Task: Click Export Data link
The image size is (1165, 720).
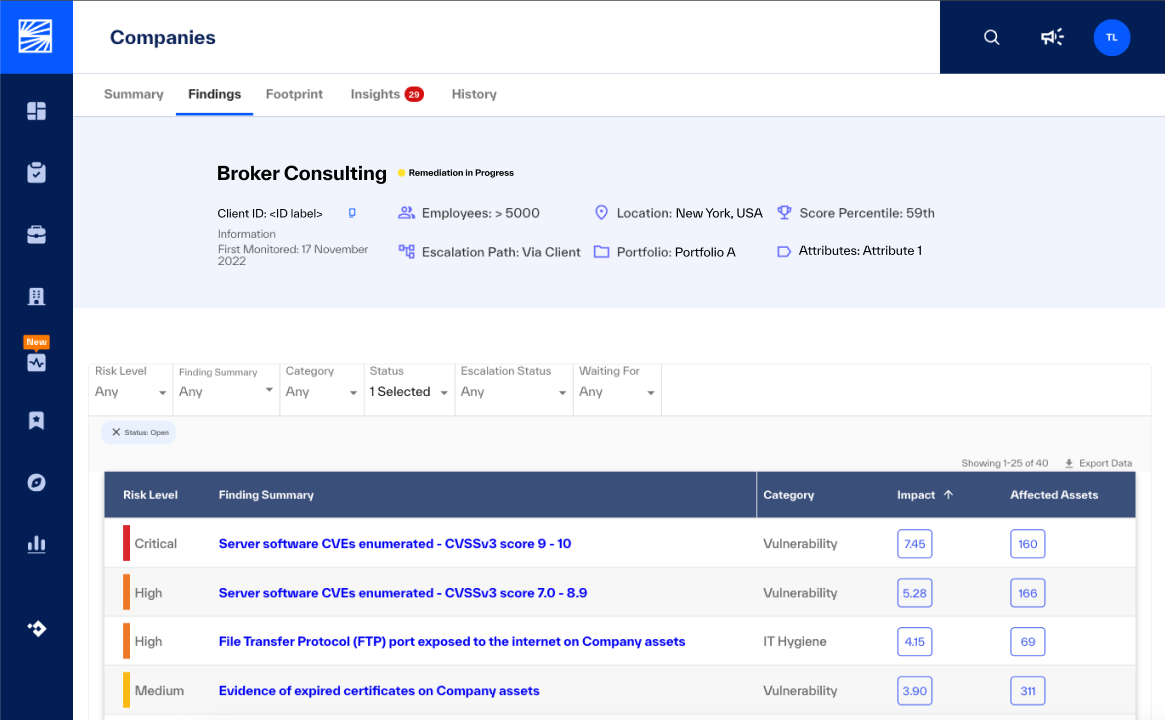Action: pyautogui.click(x=1098, y=463)
